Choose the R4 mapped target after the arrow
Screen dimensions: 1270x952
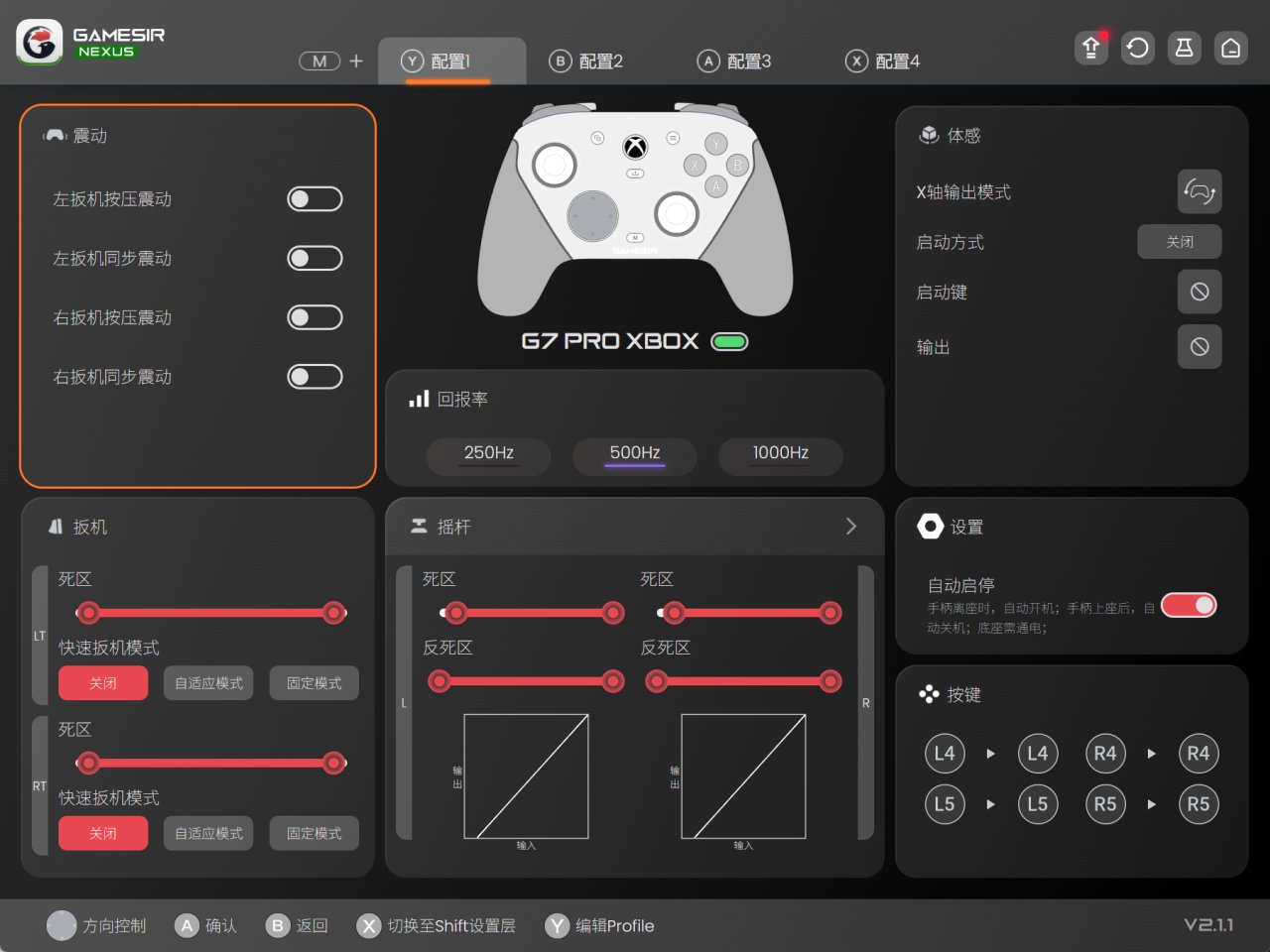click(x=1199, y=754)
